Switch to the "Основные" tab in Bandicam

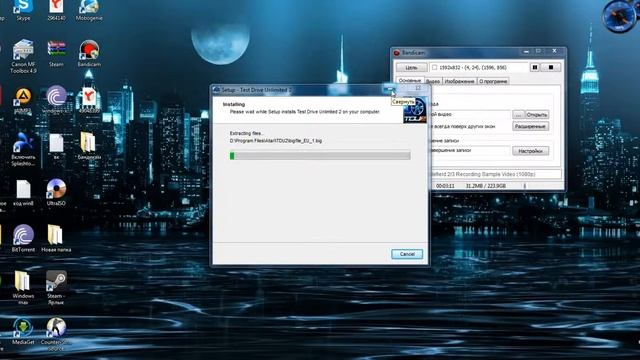[409, 81]
